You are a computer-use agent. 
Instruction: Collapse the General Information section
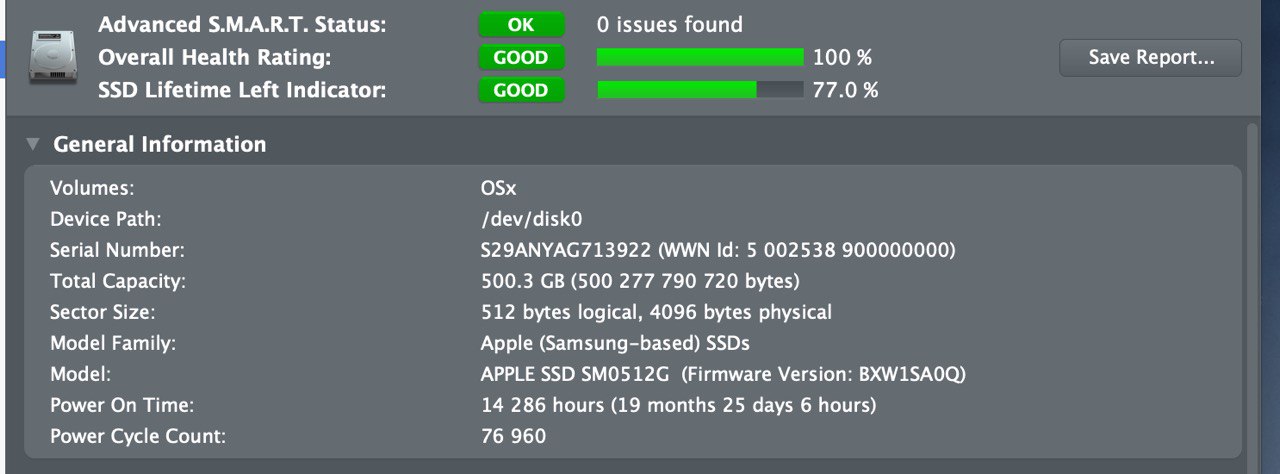click(33, 145)
